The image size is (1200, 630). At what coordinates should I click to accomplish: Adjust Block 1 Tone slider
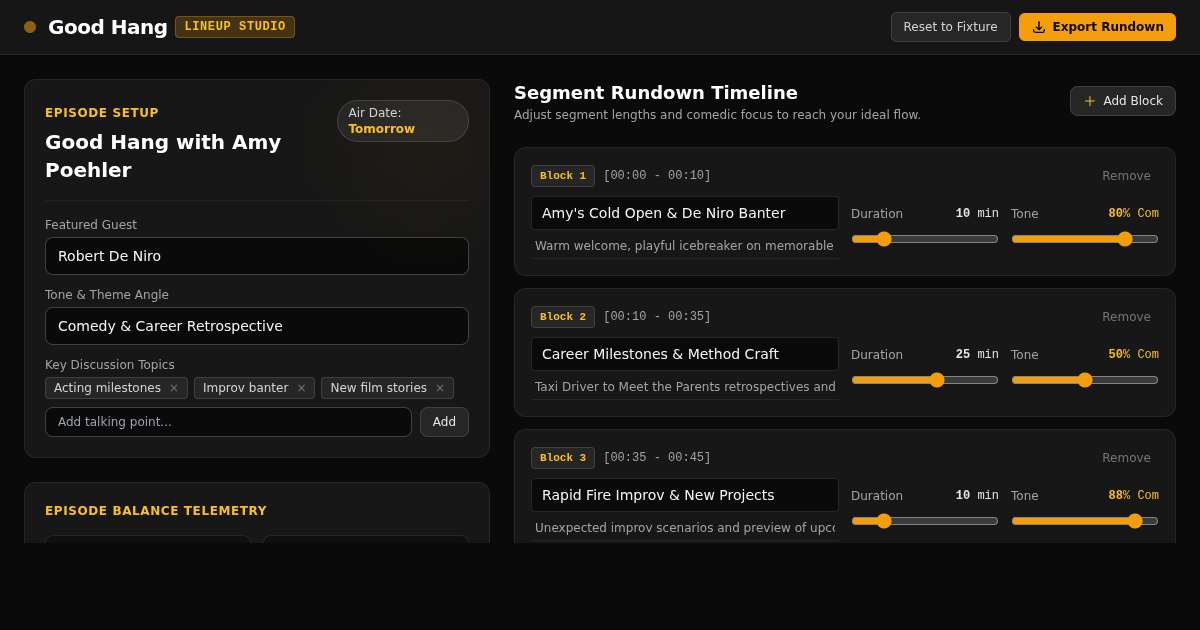coord(1085,239)
